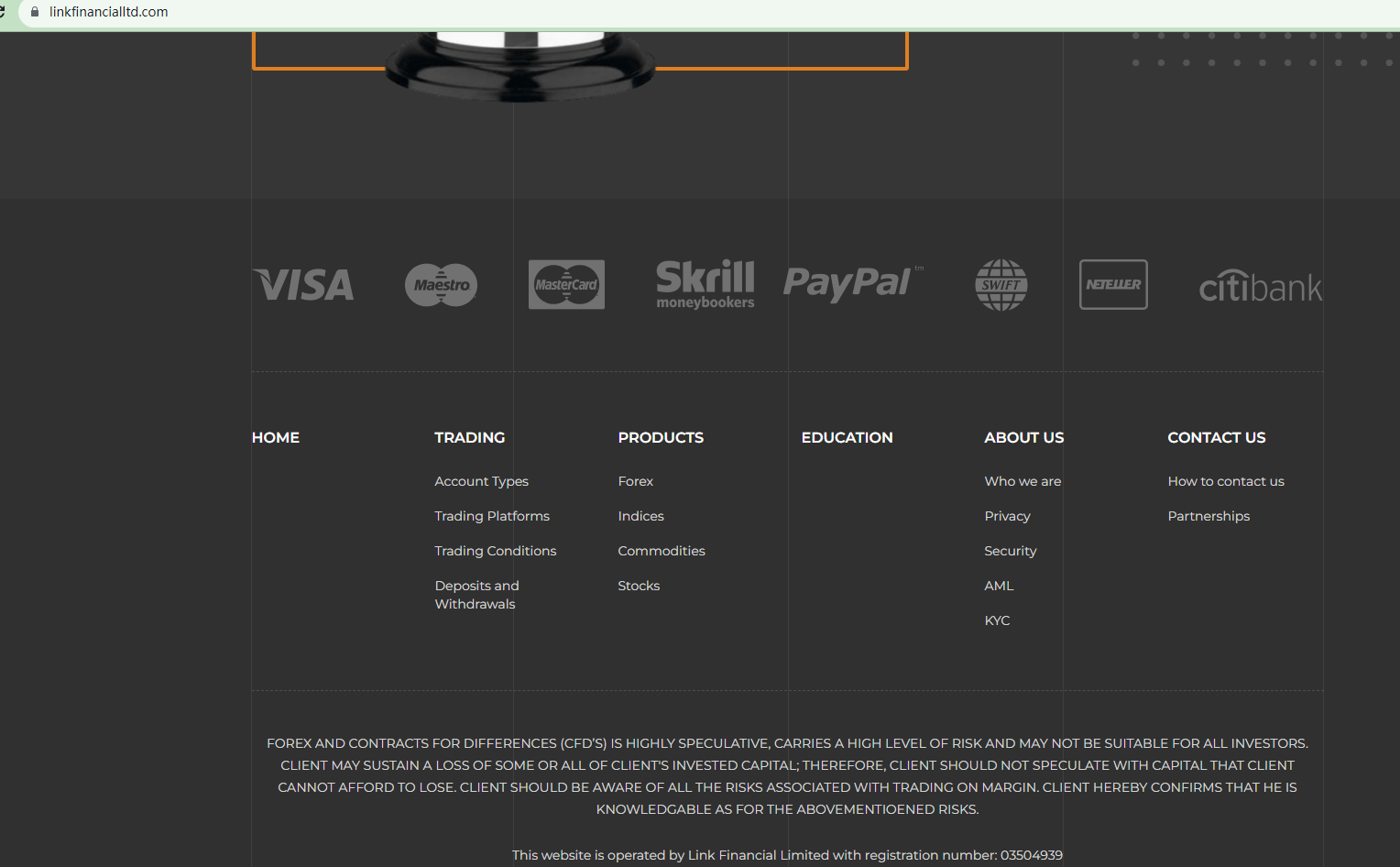Open the Forex products link
Screen dimensions: 1400x867
pos(636,481)
